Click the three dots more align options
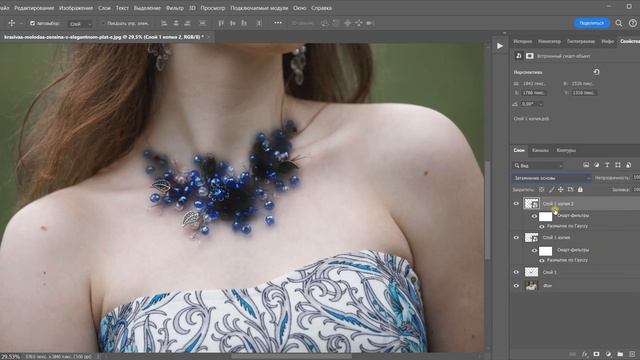This screenshot has width=640, height=360. pos(278,23)
